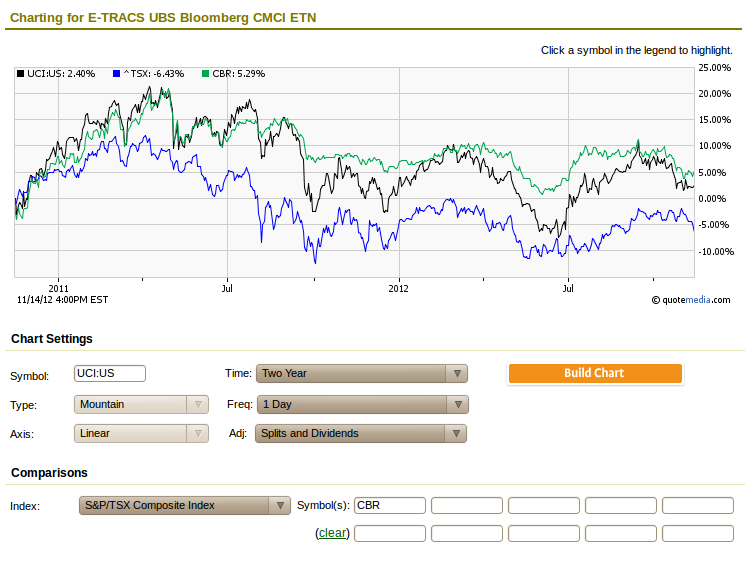Open the Type dropdown showing Mountain

click(141, 405)
